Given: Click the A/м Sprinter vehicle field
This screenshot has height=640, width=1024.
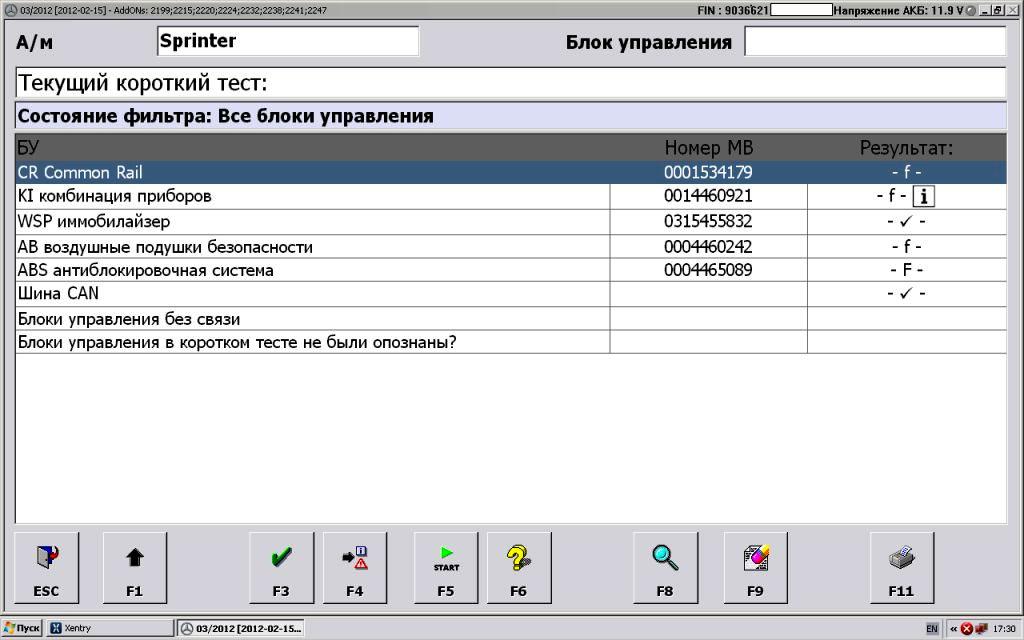Looking at the screenshot, I should (288, 41).
